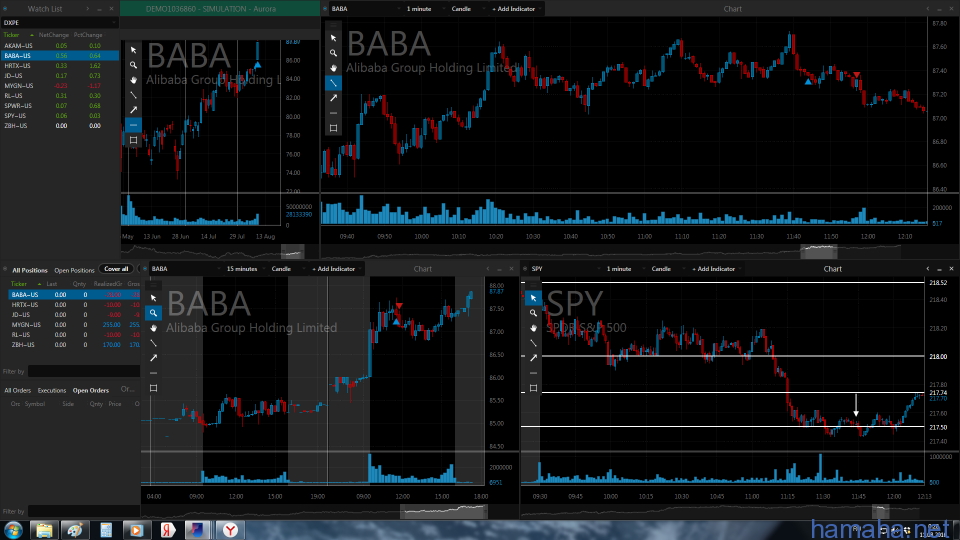Open the Windows Start menu
960x540 pixels.
(x=13, y=530)
